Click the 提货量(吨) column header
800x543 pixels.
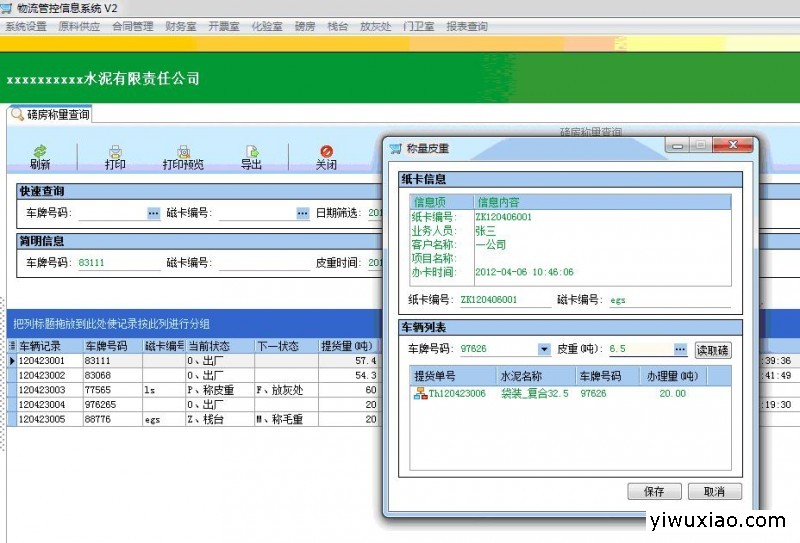[x=349, y=346]
